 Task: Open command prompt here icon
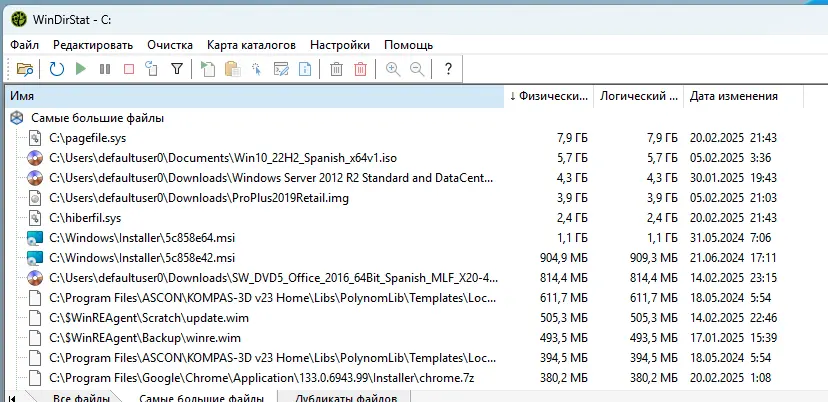pyautogui.click(x=281, y=69)
